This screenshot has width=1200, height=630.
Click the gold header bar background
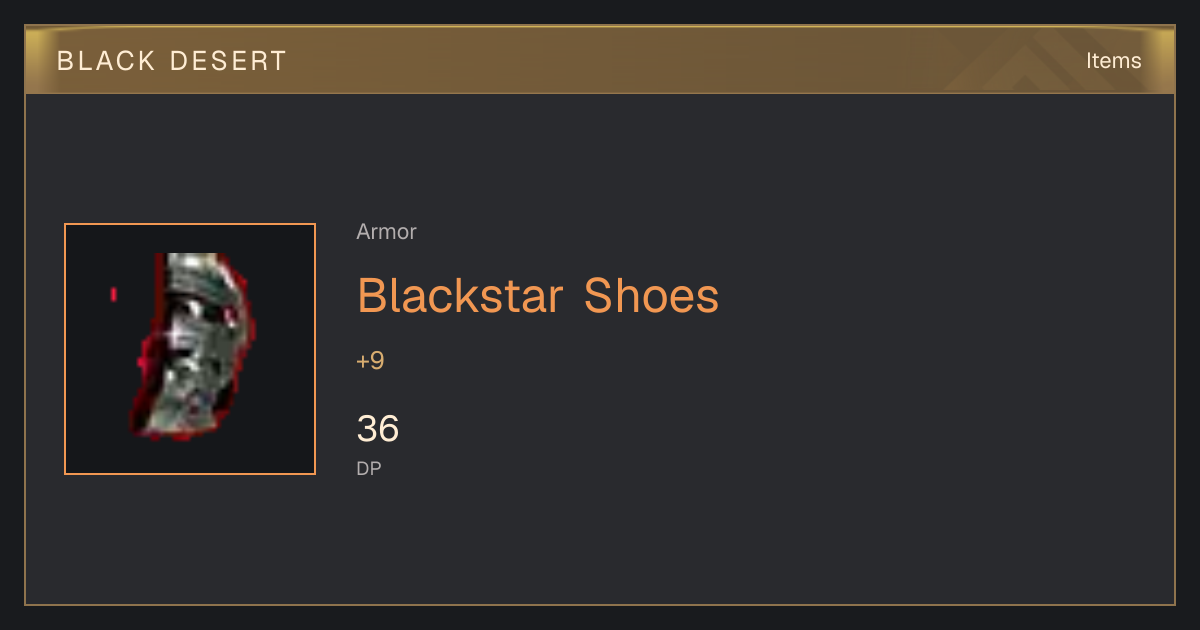(600, 60)
